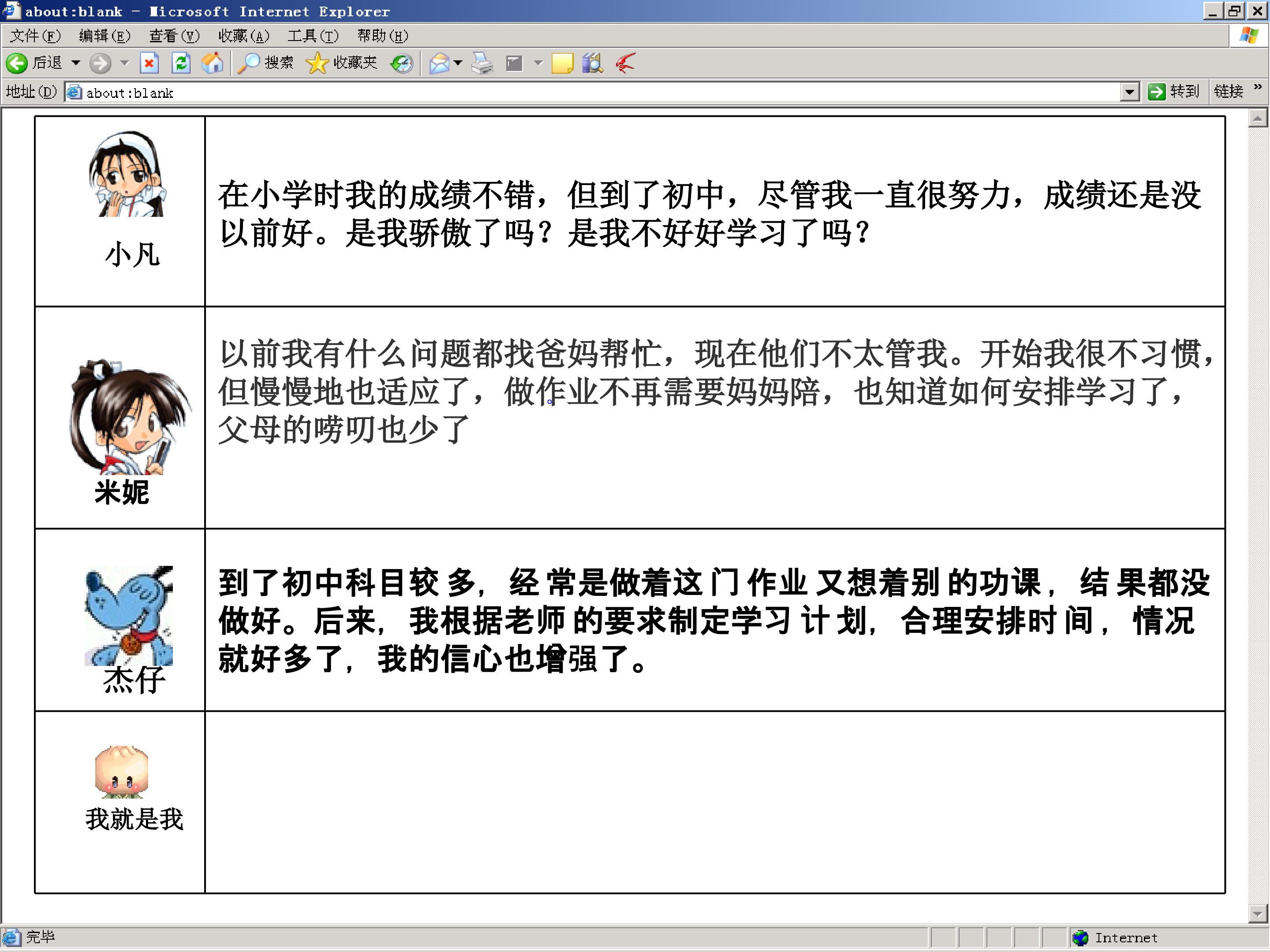Open the Back history dropdown arrow
This screenshot has height=952, width=1270.
click(x=75, y=63)
